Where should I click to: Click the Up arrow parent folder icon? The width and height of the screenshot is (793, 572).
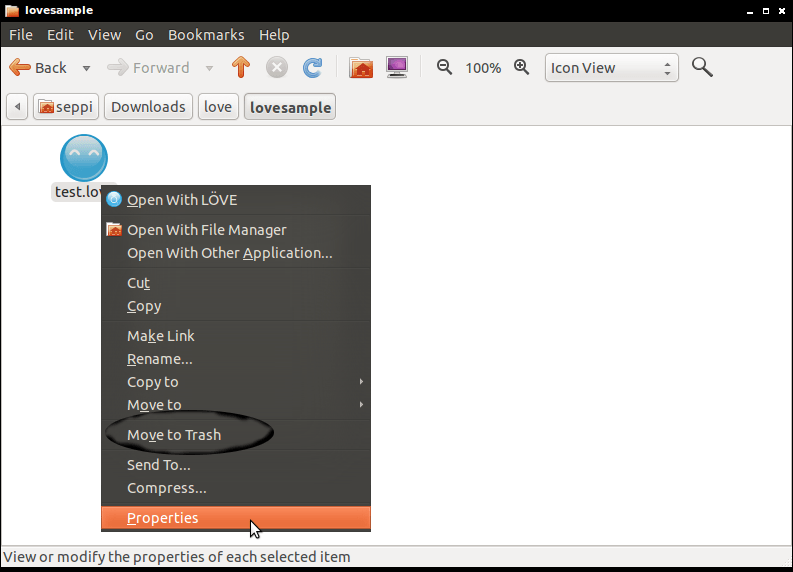pyautogui.click(x=240, y=68)
